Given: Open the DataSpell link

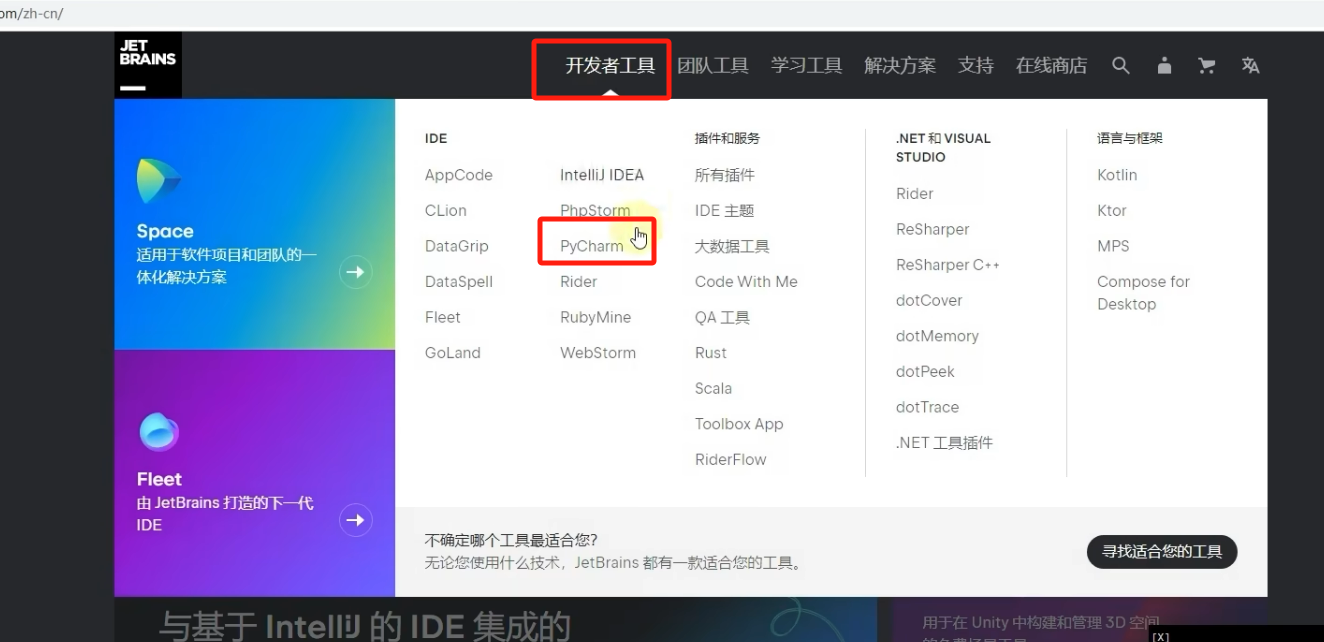Looking at the screenshot, I should click(459, 282).
